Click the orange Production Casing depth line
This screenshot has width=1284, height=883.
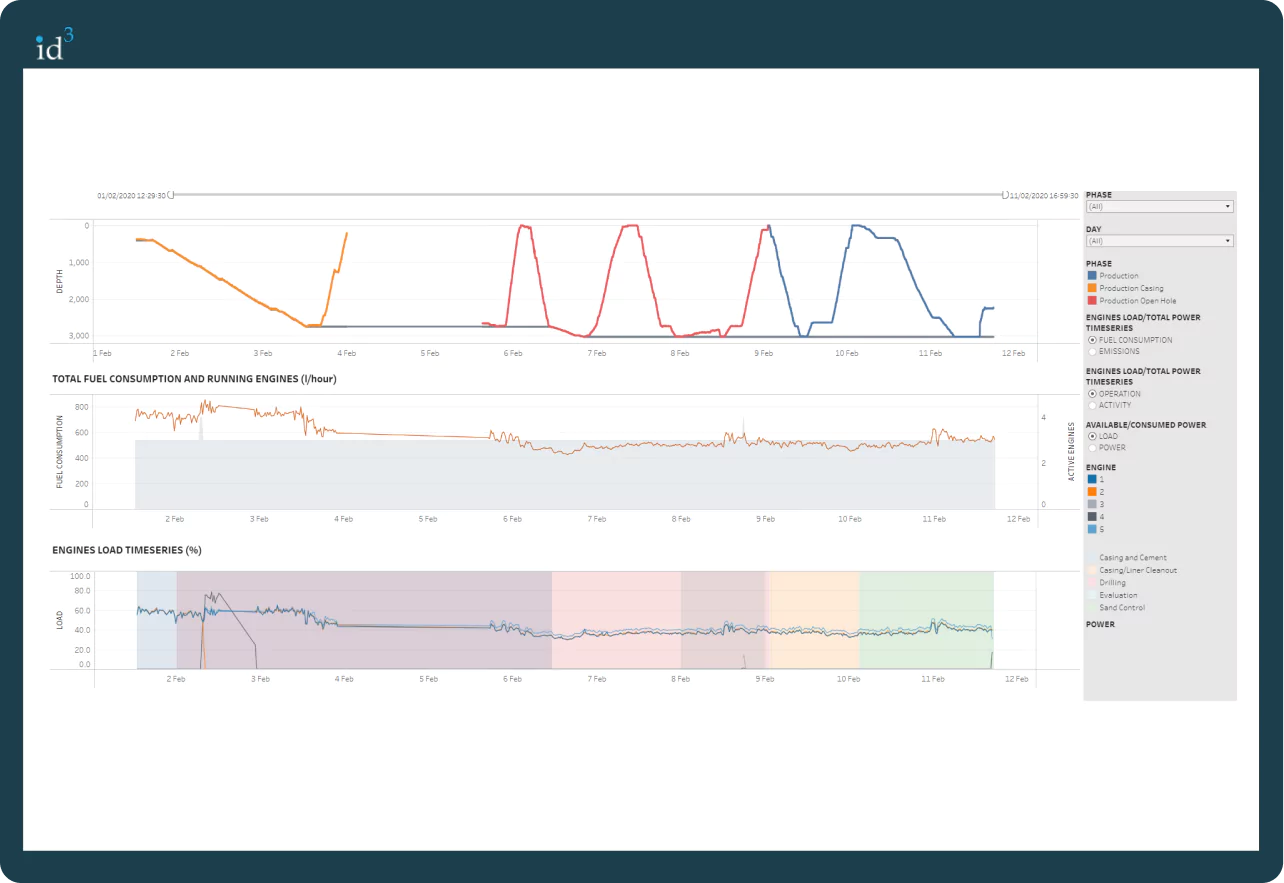tap(220, 280)
